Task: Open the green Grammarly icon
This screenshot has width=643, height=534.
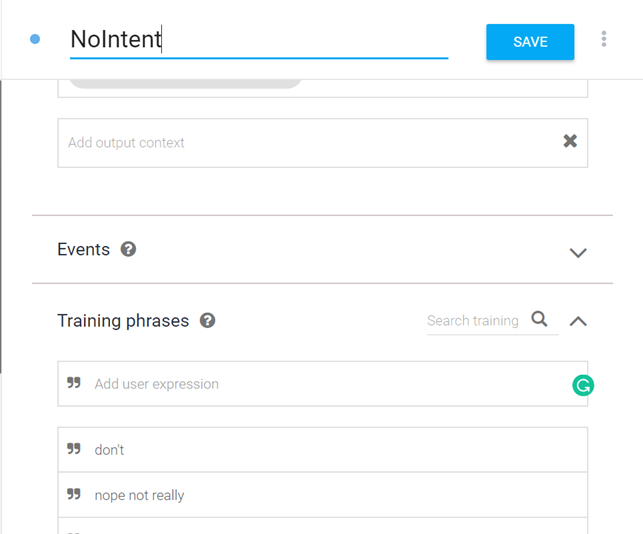Action: coord(583,384)
